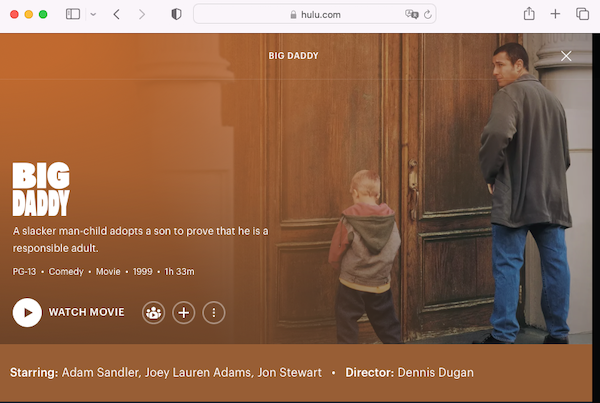Show the tab overview

tap(582, 14)
